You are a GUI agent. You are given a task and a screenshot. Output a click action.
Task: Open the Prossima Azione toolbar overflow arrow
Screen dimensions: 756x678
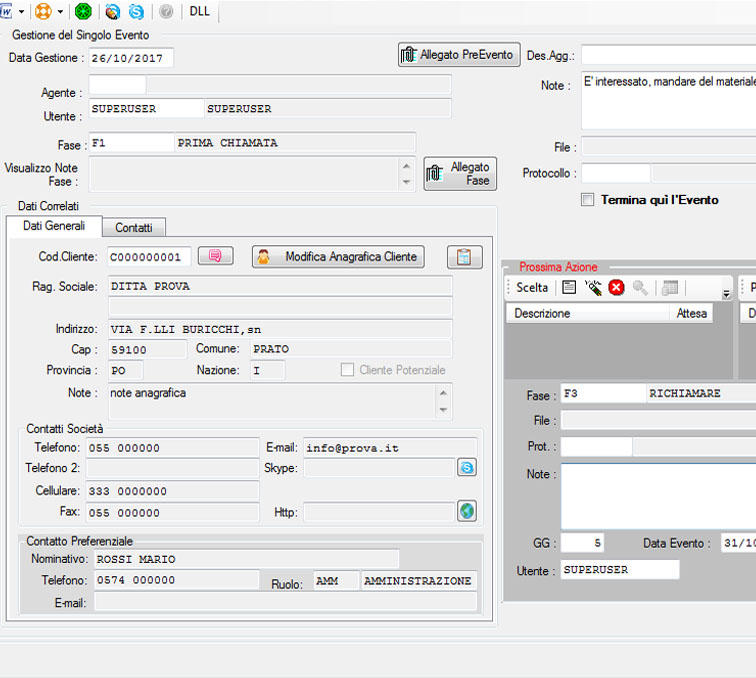[726, 293]
